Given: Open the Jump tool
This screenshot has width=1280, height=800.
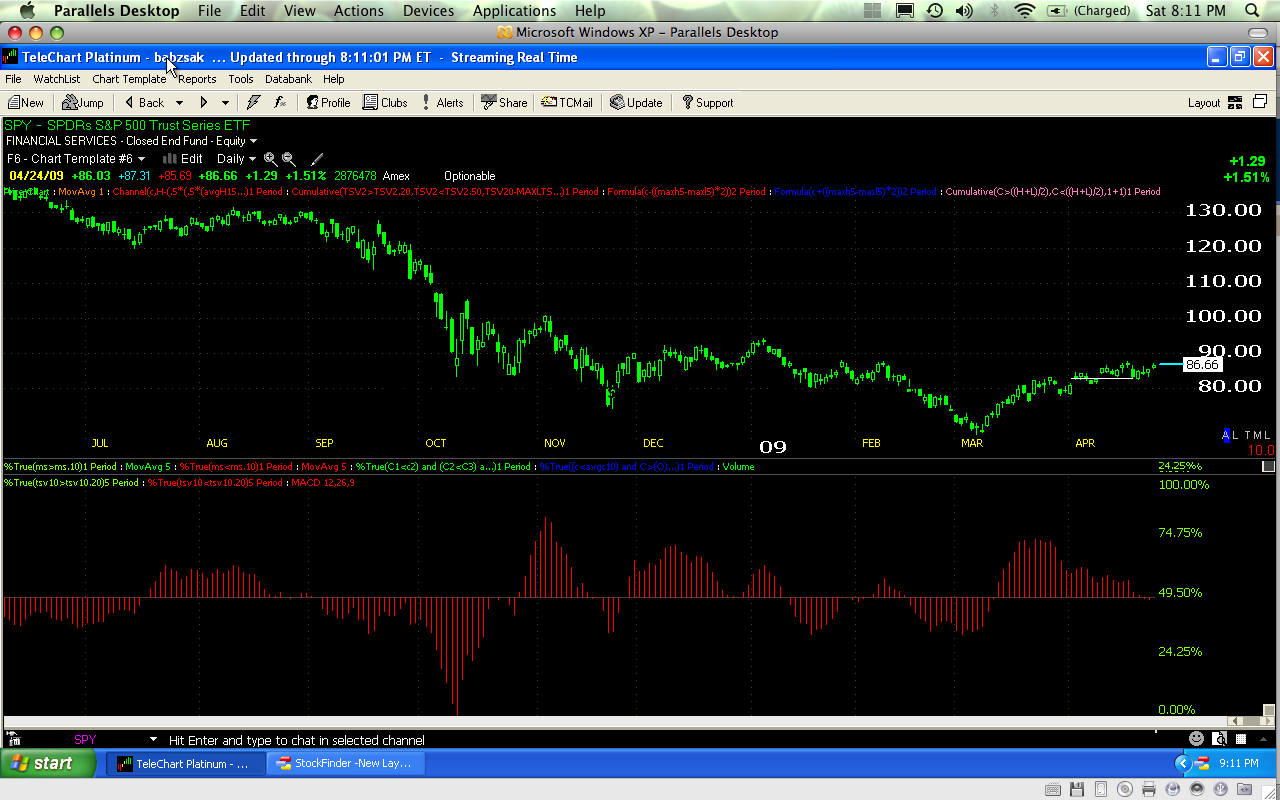Looking at the screenshot, I should [83, 102].
